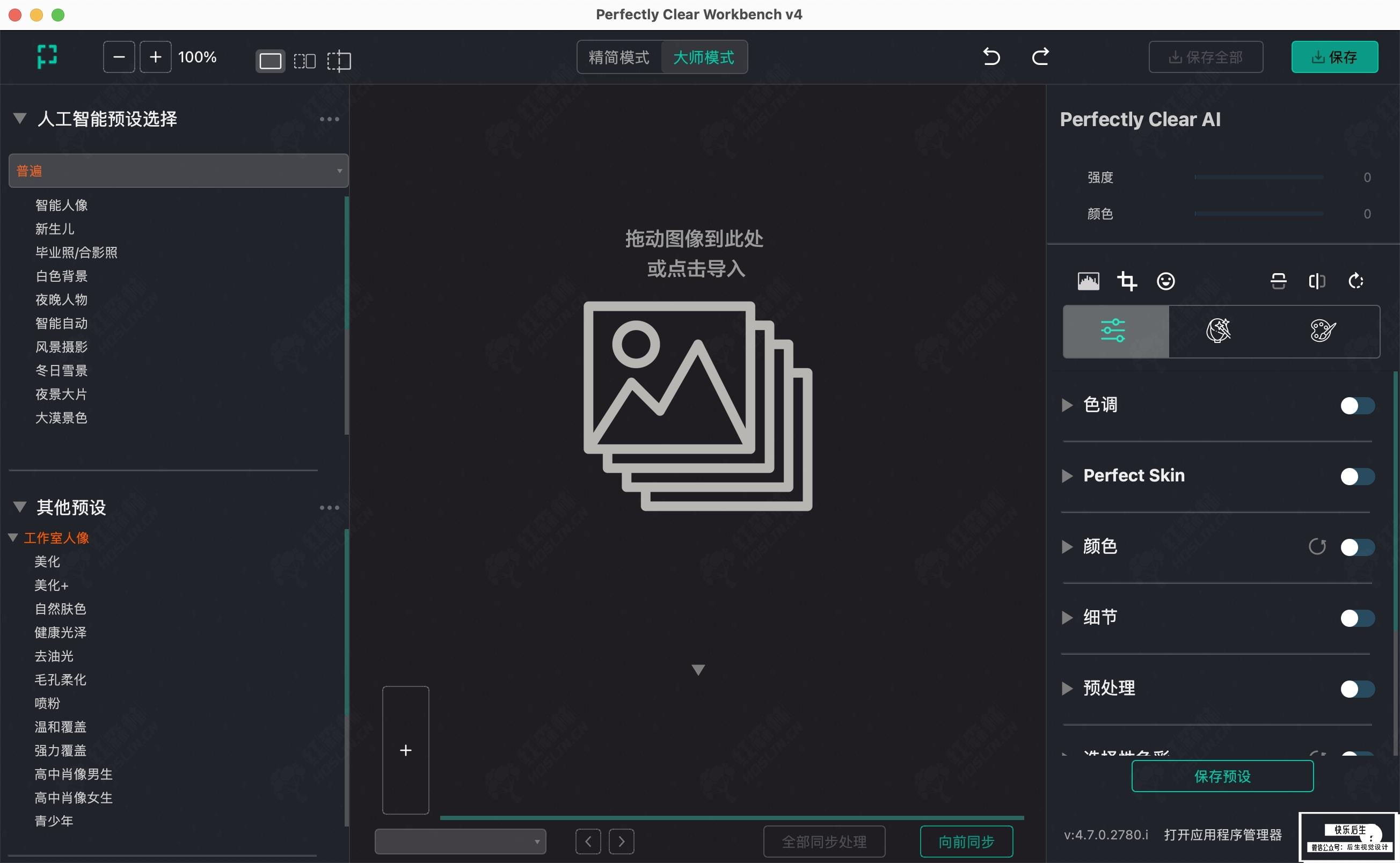Screen dimensions: 1400x863
Task: Expand the 色调 section
Action: [x=1067, y=405]
